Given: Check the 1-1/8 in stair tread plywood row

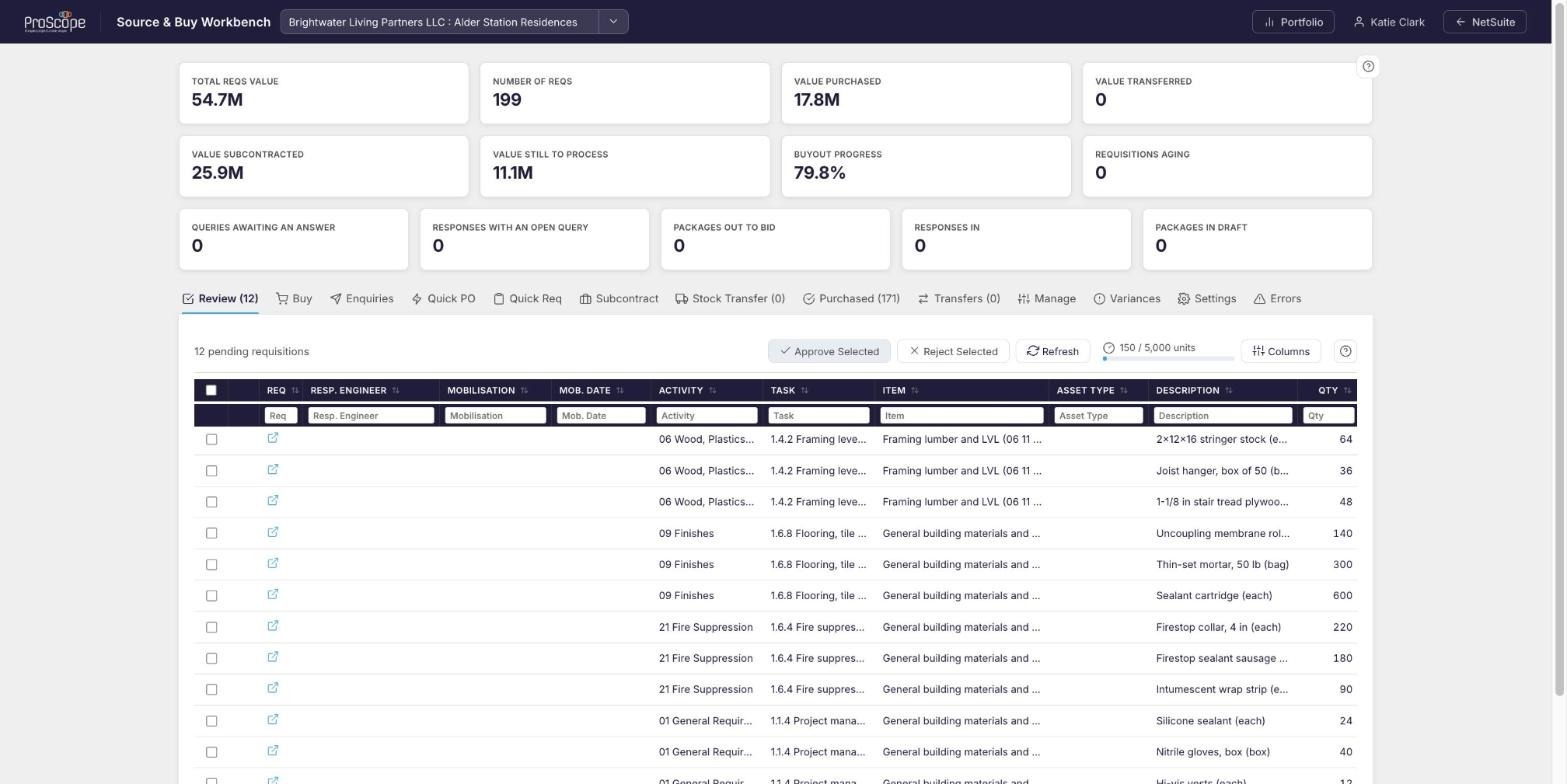Looking at the screenshot, I should point(211,502).
